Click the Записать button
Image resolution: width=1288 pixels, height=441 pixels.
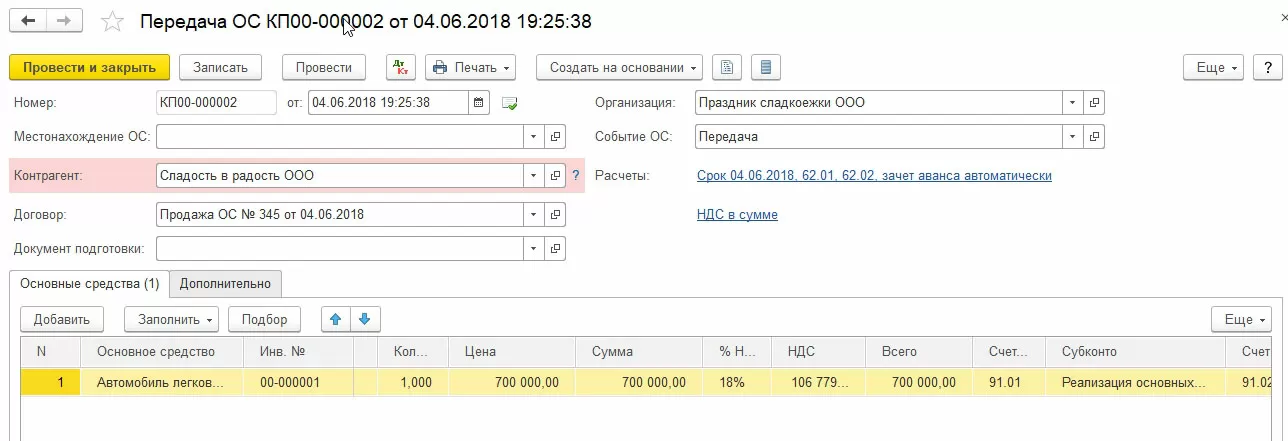coord(220,67)
